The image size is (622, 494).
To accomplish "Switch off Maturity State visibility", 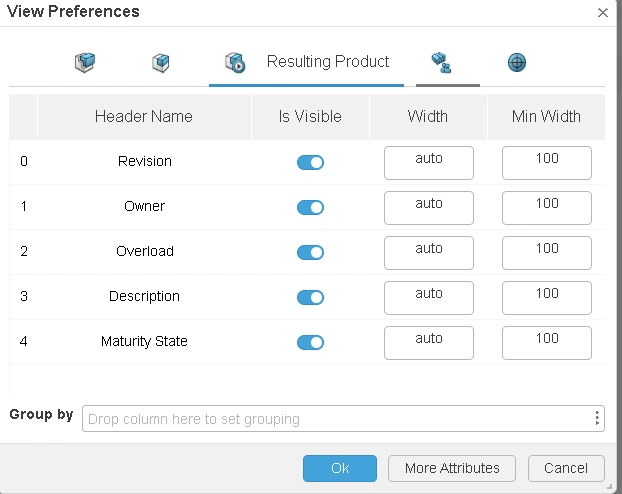I will click(310, 342).
